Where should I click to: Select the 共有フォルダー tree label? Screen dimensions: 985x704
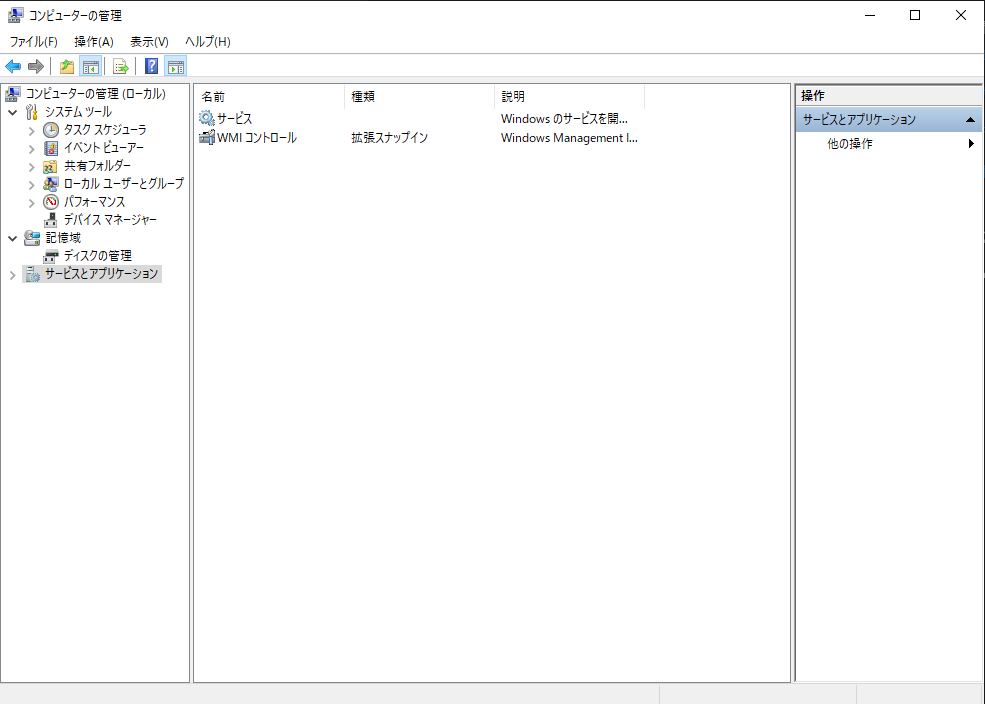(x=97, y=166)
